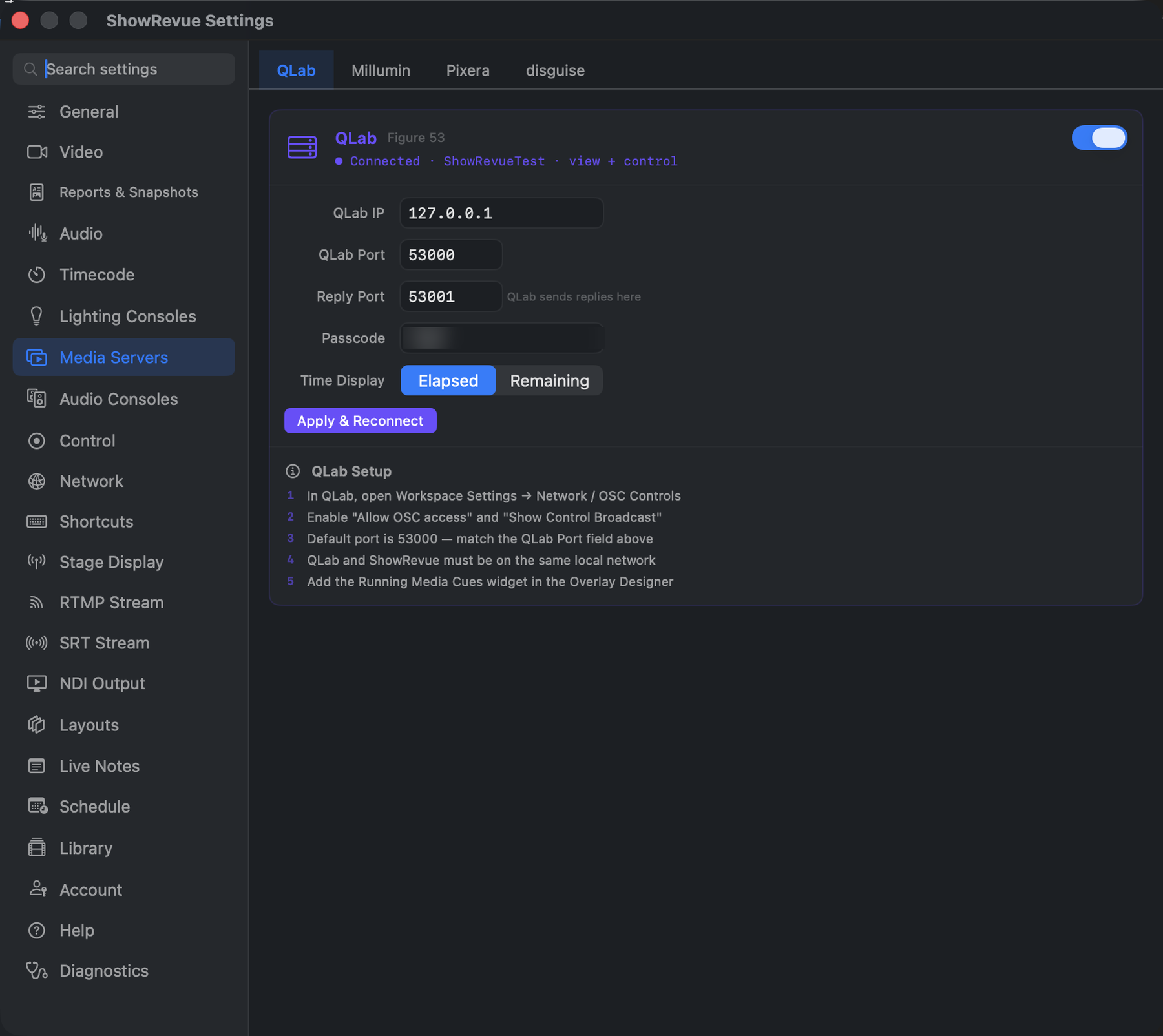Select Elapsed time display option
The width and height of the screenshot is (1163, 1036).
pyautogui.click(x=448, y=380)
